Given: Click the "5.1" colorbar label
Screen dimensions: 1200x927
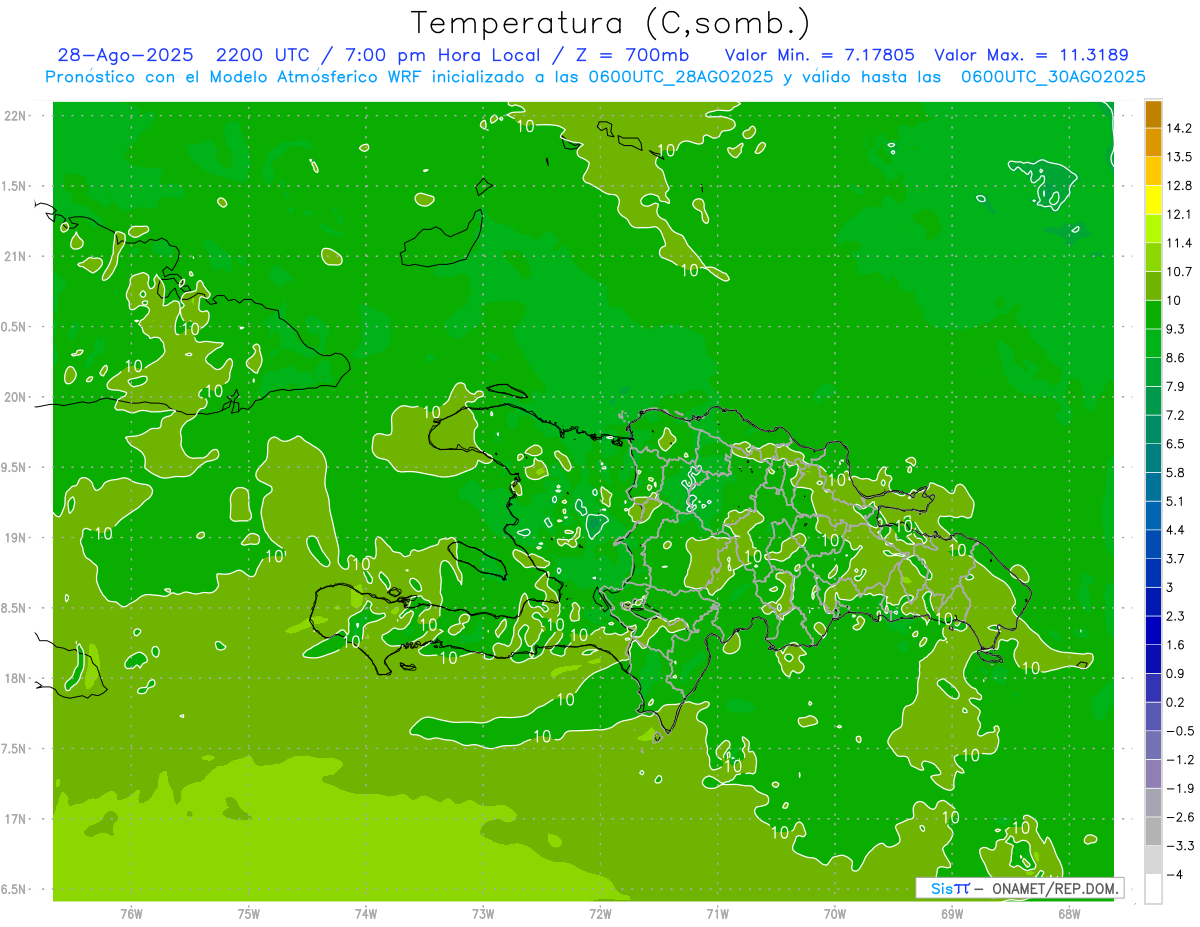Looking at the screenshot, I should coord(1176,501).
